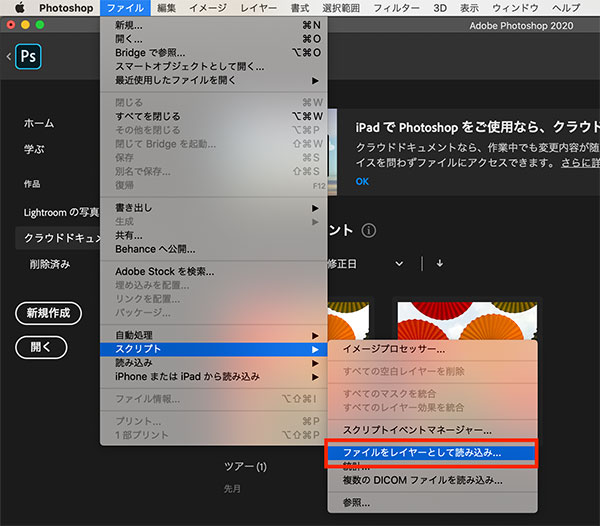Image resolution: width=600 pixels, height=526 pixels.
Task: Click the ツアー (1) document name
Action: pos(245,466)
